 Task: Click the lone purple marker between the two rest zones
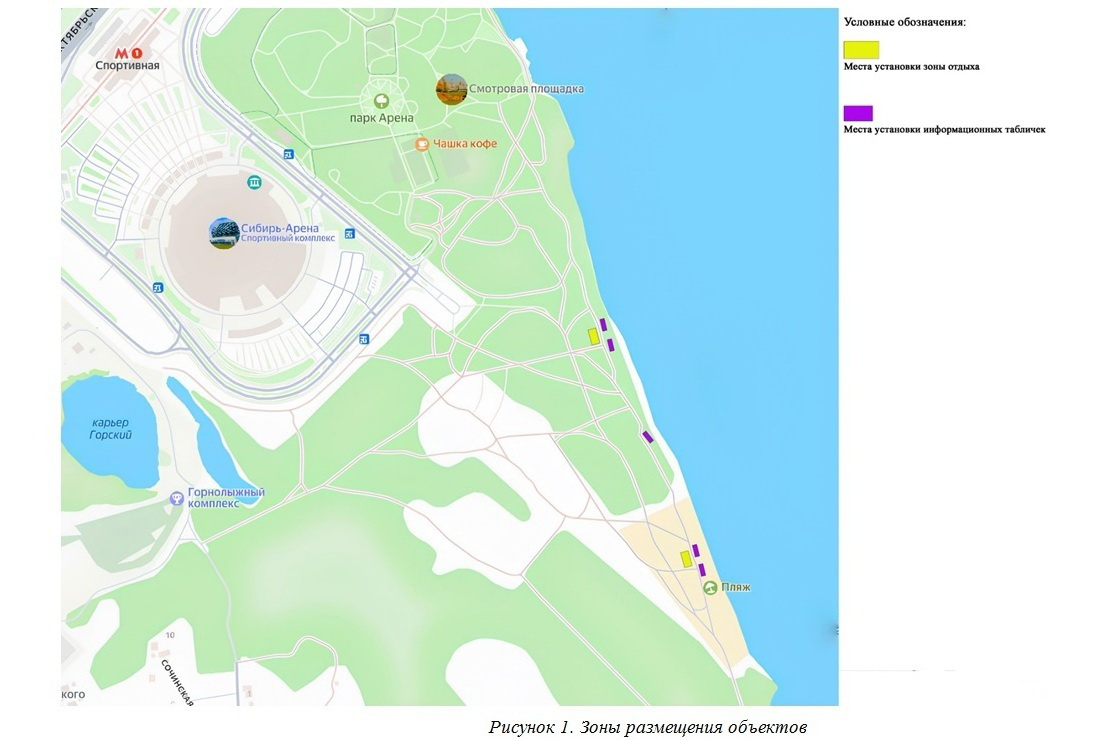click(648, 436)
